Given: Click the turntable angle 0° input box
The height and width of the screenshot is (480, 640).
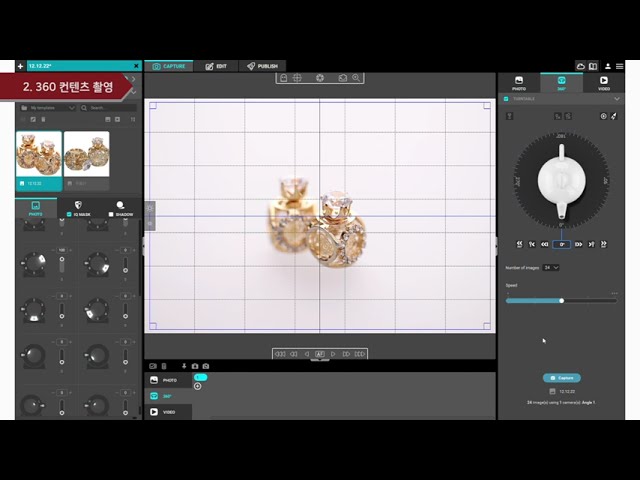Looking at the screenshot, I should tap(562, 244).
